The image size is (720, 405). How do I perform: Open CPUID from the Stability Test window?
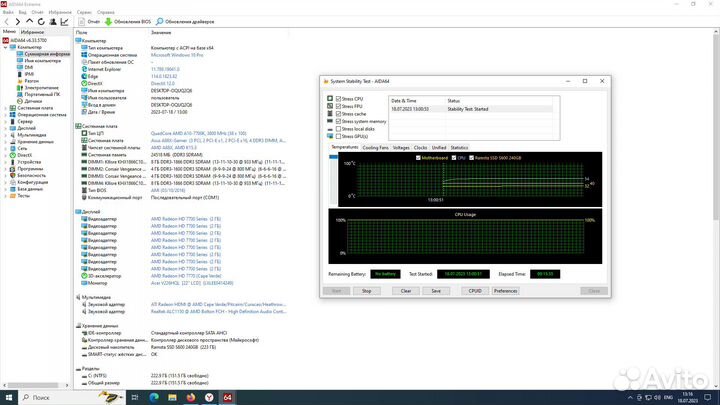click(x=475, y=291)
